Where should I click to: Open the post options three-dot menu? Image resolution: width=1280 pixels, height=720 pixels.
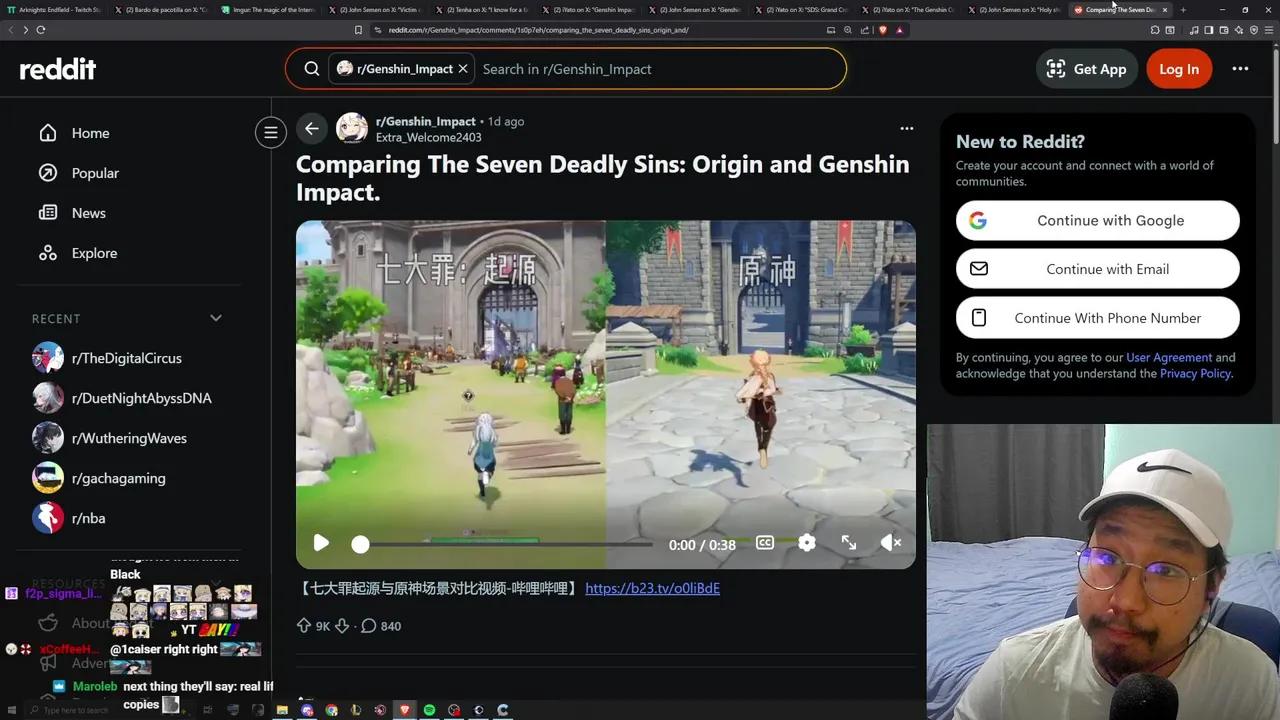[x=907, y=128]
